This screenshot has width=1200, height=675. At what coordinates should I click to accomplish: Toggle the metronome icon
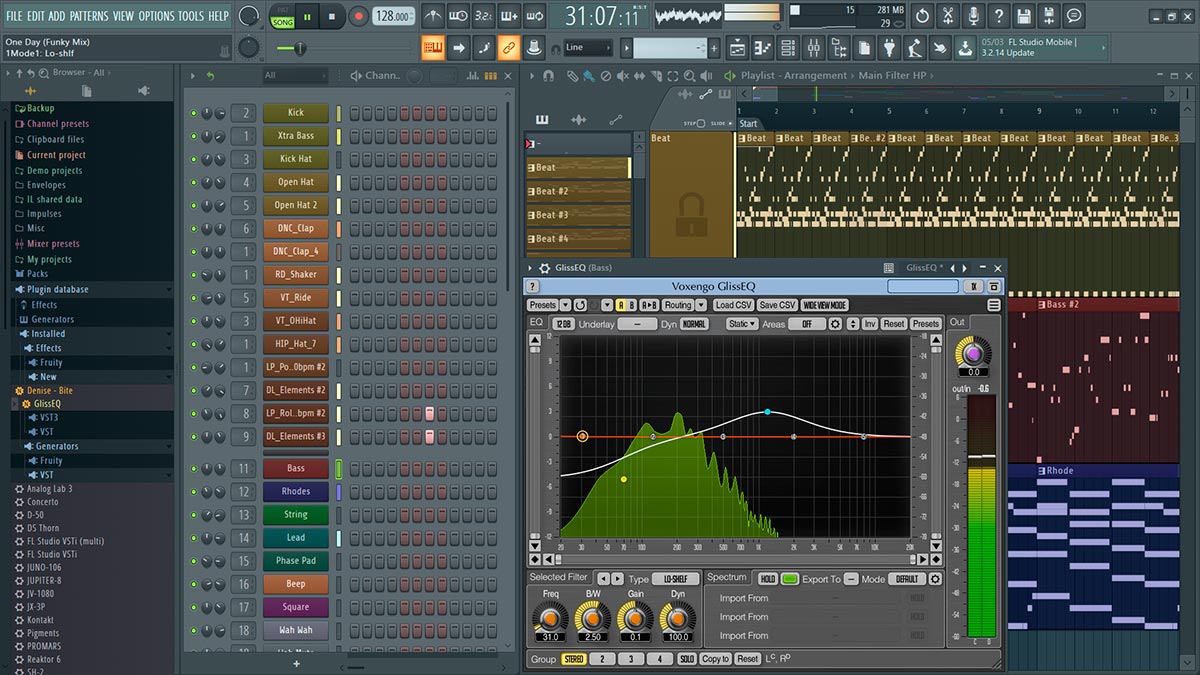(x=433, y=16)
